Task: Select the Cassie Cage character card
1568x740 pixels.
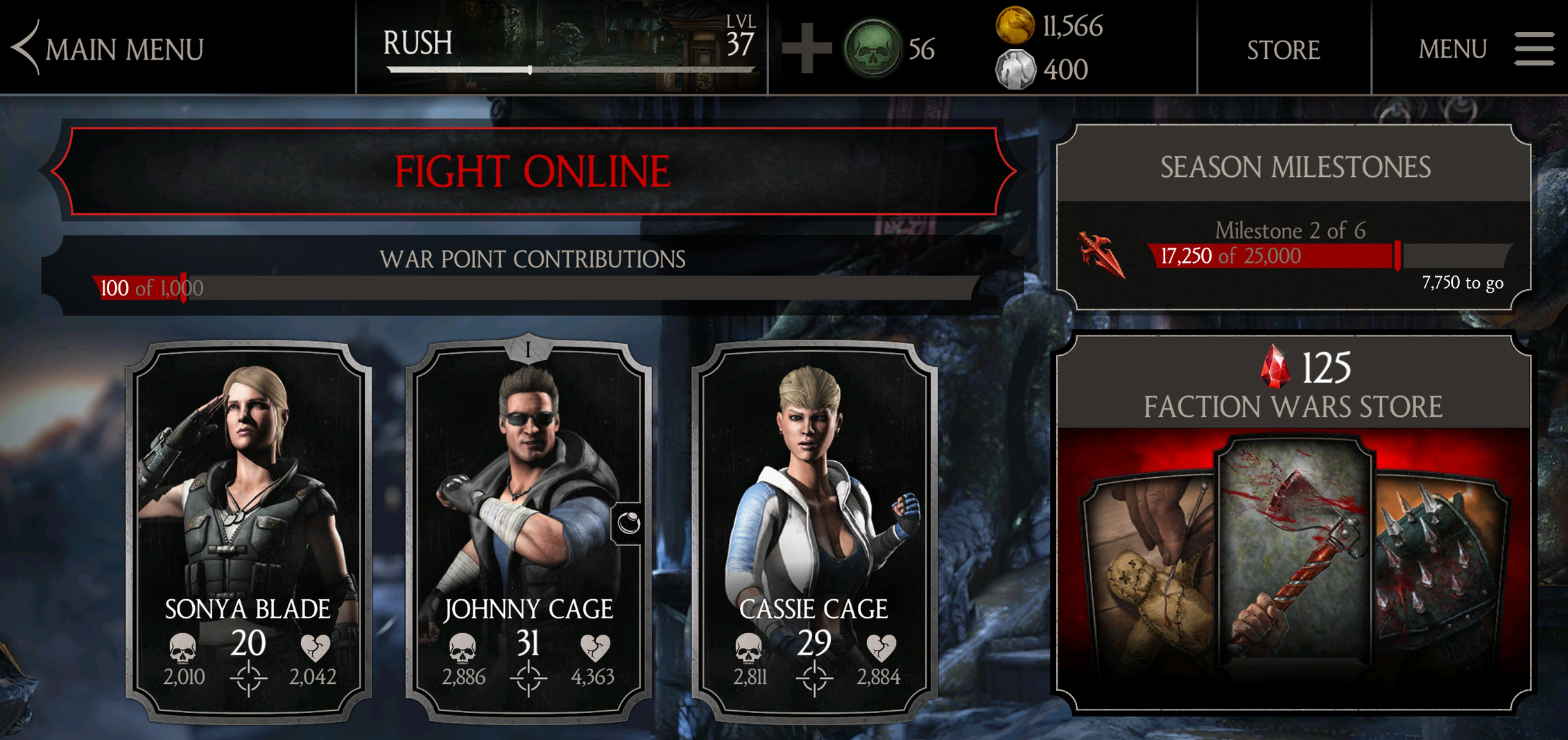Action: tap(814, 532)
